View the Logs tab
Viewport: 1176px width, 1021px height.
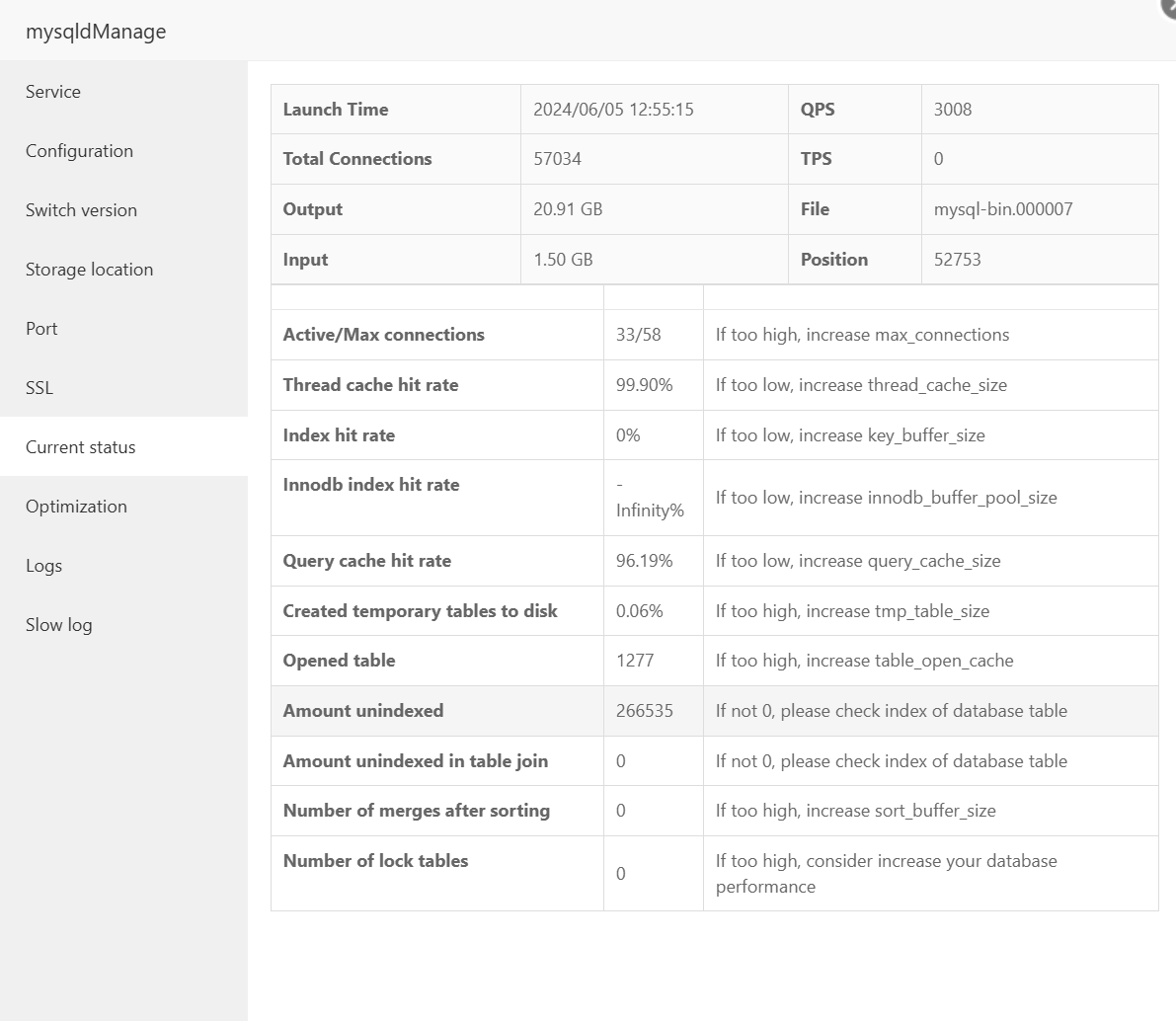point(43,566)
